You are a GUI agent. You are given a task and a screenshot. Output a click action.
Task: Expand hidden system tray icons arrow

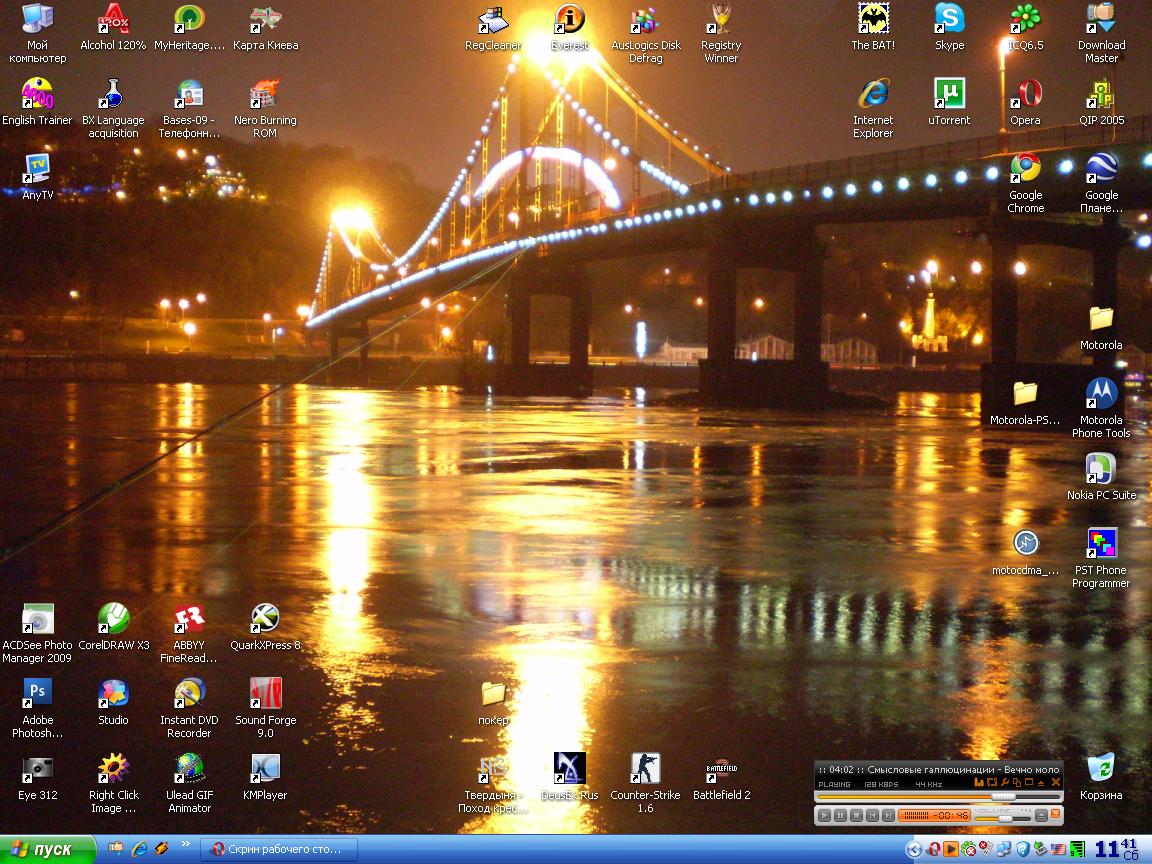point(913,850)
